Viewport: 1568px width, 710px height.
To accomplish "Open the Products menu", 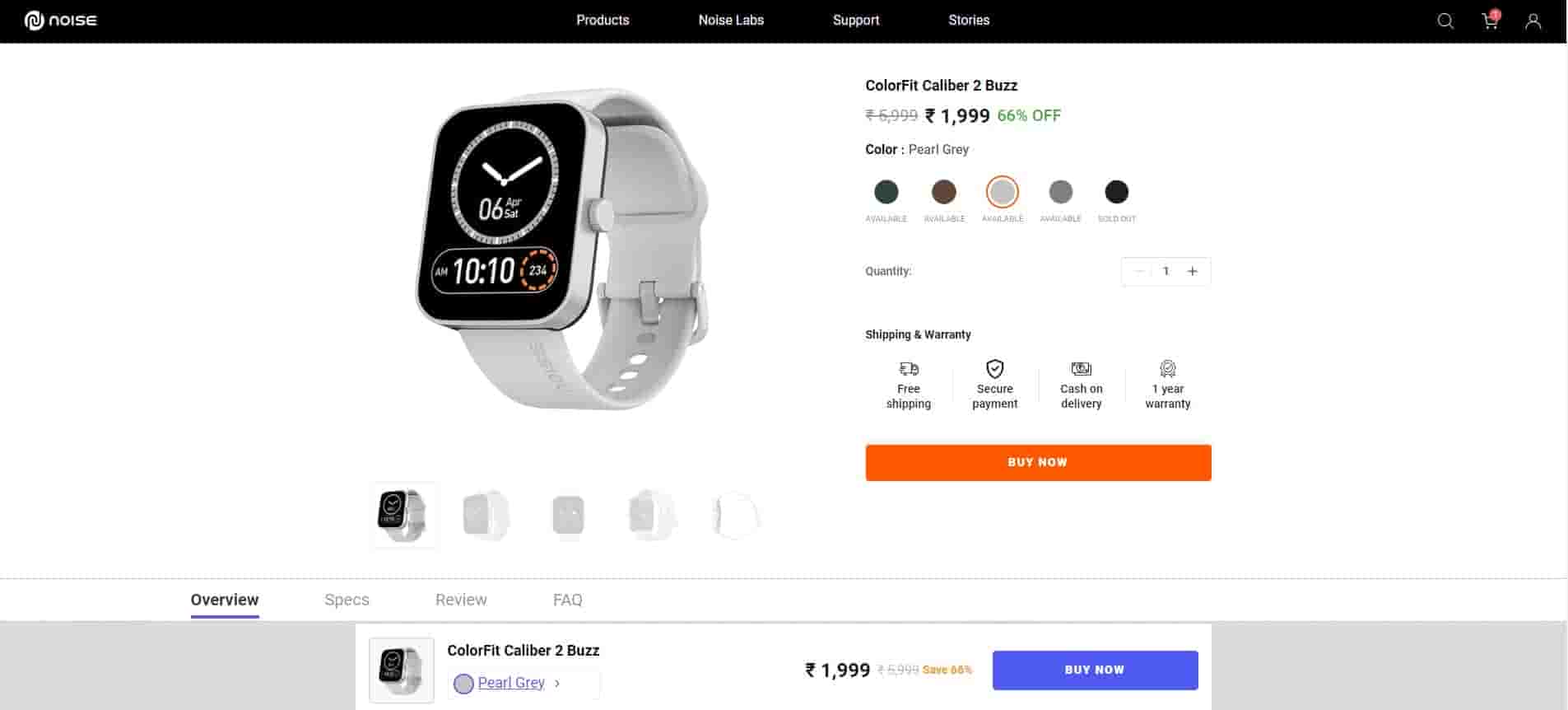I will [x=603, y=20].
